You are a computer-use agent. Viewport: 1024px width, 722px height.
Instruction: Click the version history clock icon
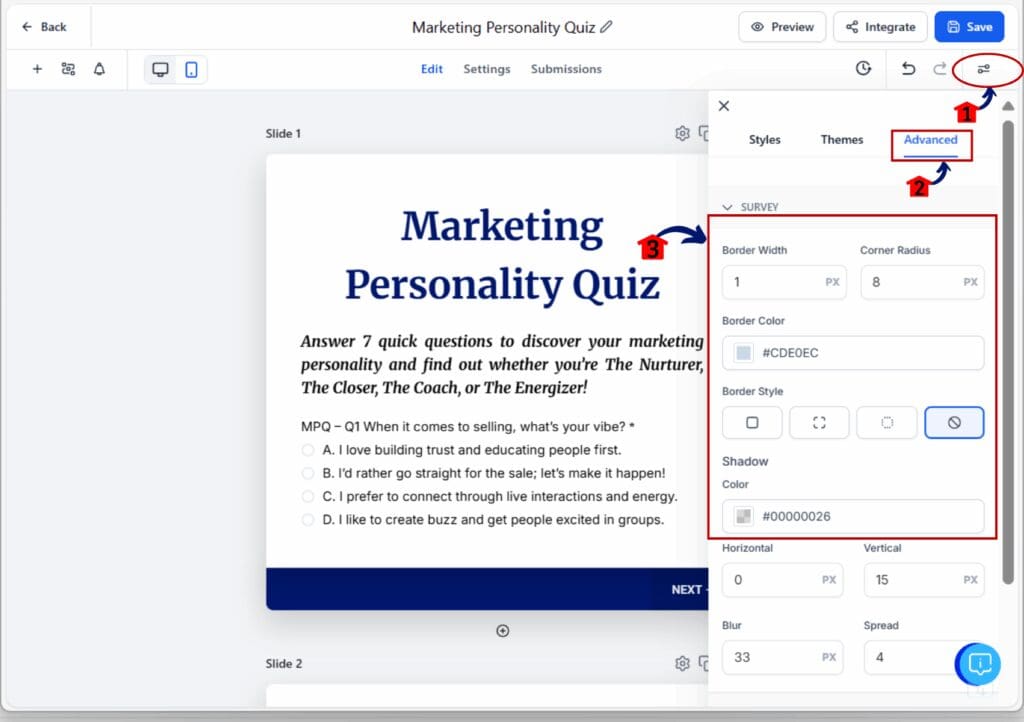(863, 68)
